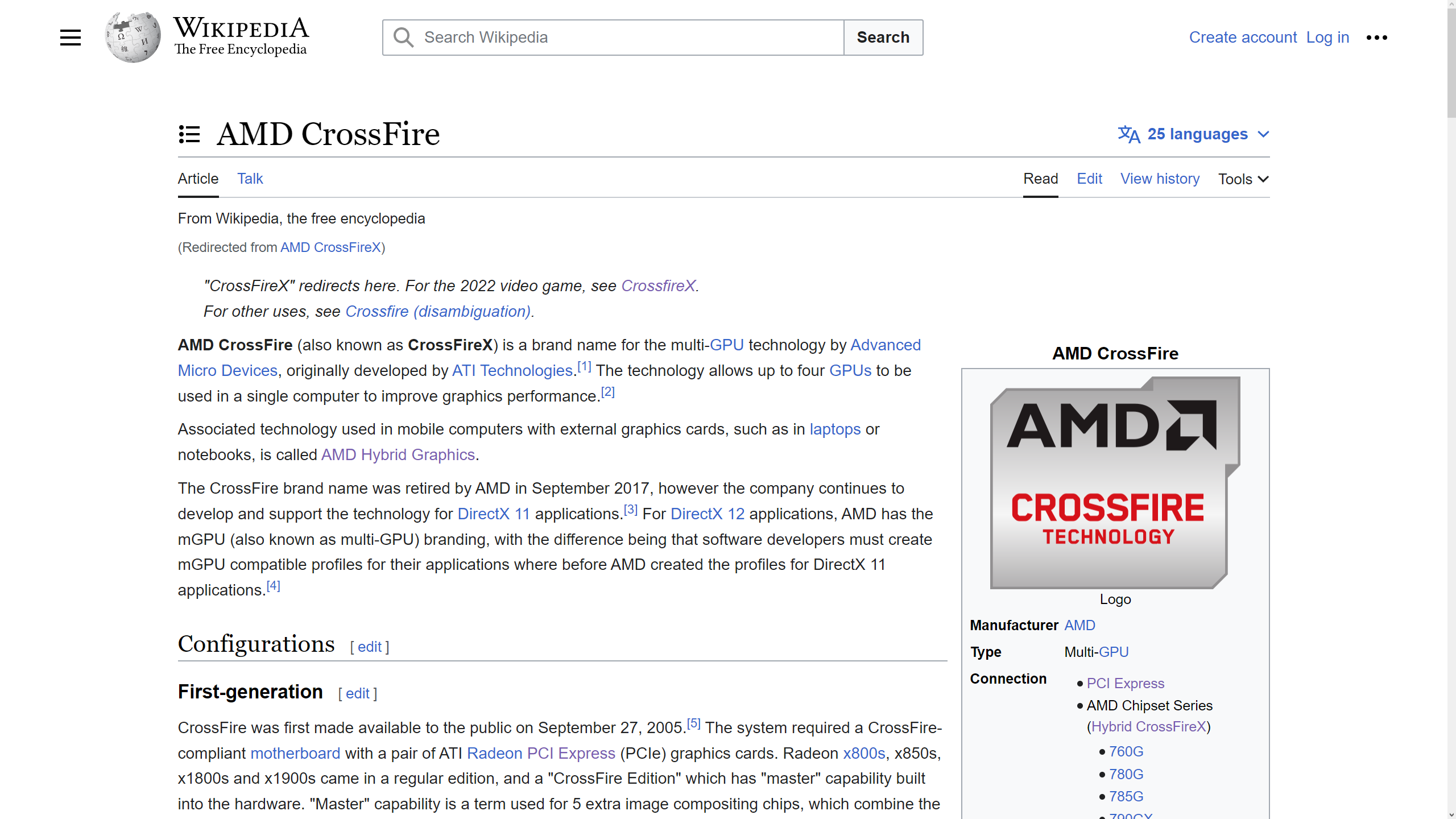Click the language translate icon
Image resolution: width=1456 pixels, height=819 pixels.
tap(1128, 134)
